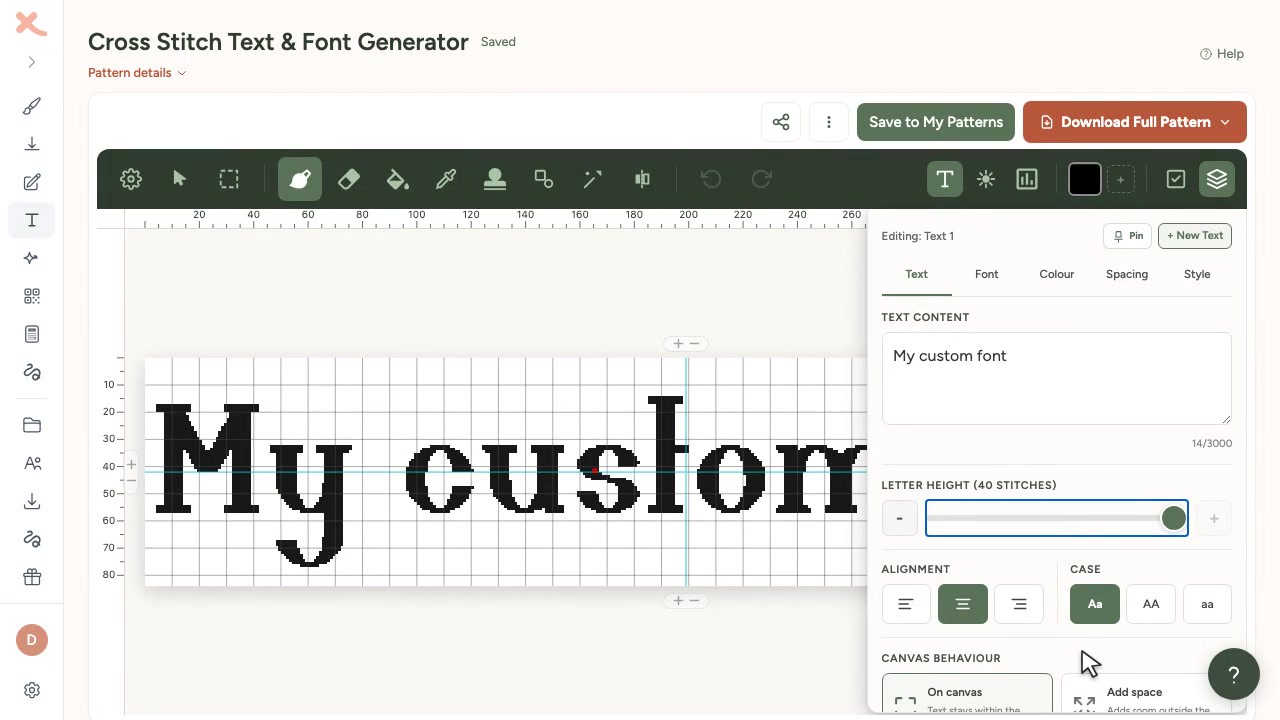Open the gift icon in left sidebar

tap(32, 577)
